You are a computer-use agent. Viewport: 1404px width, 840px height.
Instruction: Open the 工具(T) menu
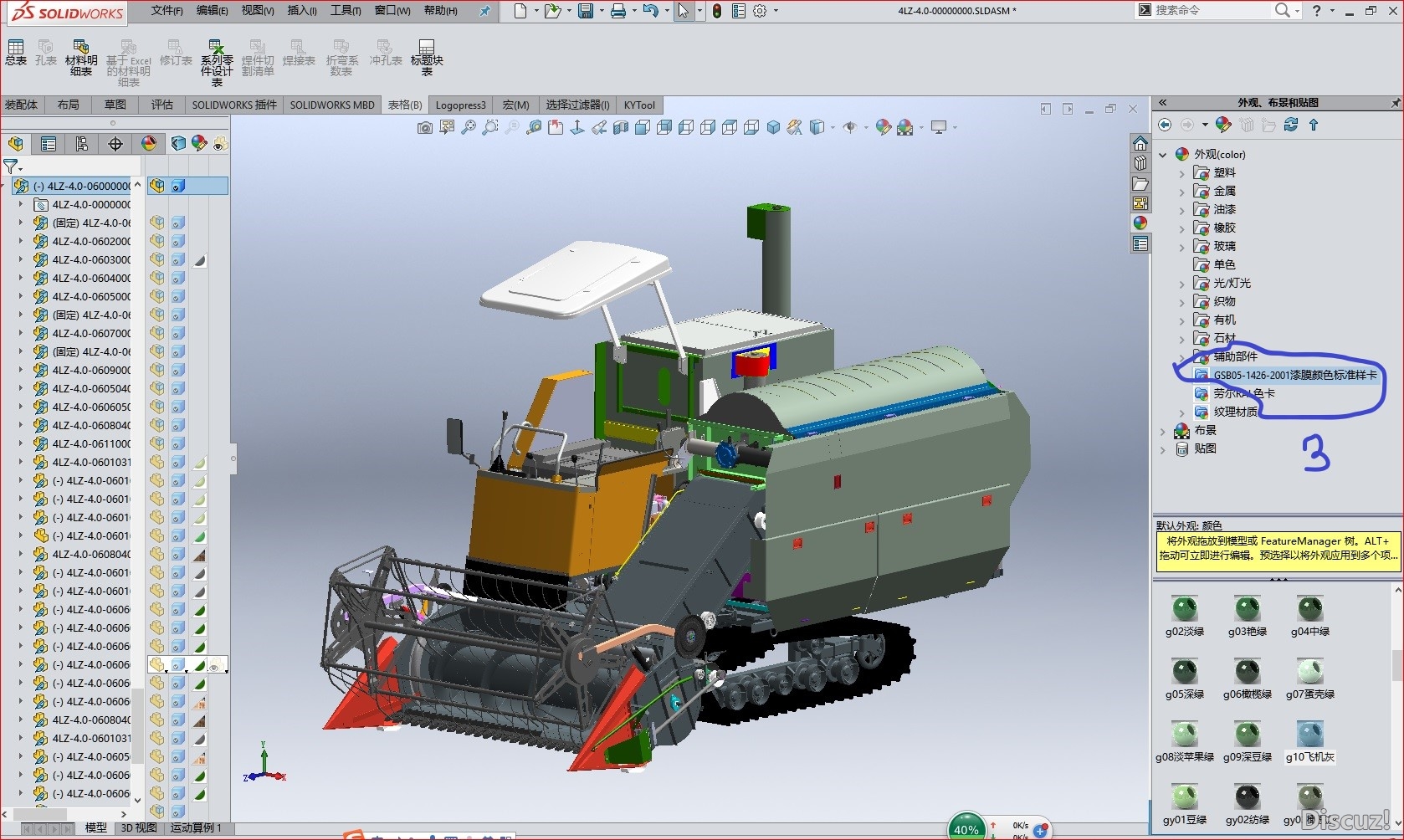[346, 11]
